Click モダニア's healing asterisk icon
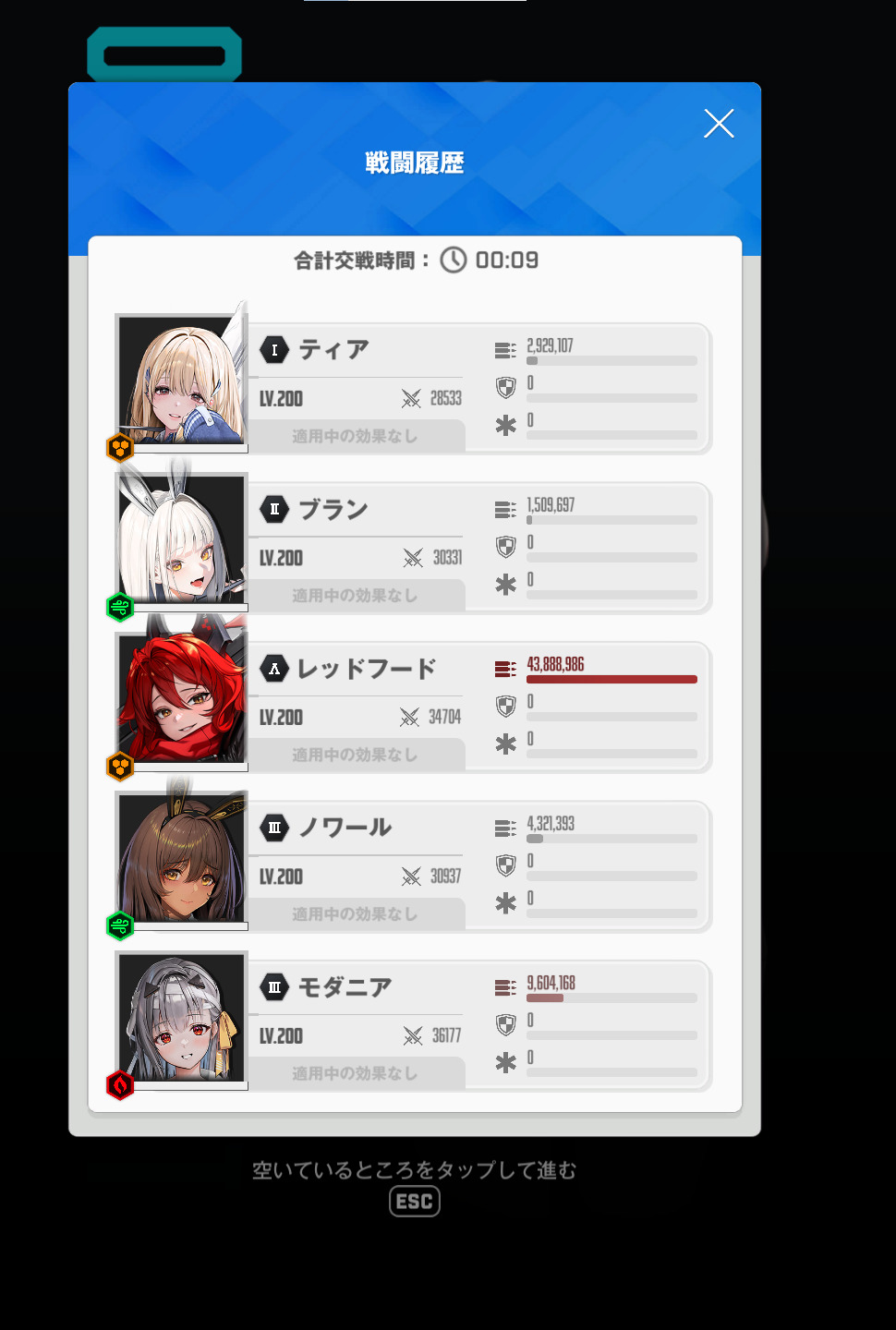The width and height of the screenshot is (896, 1330). [x=505, y=1062]
